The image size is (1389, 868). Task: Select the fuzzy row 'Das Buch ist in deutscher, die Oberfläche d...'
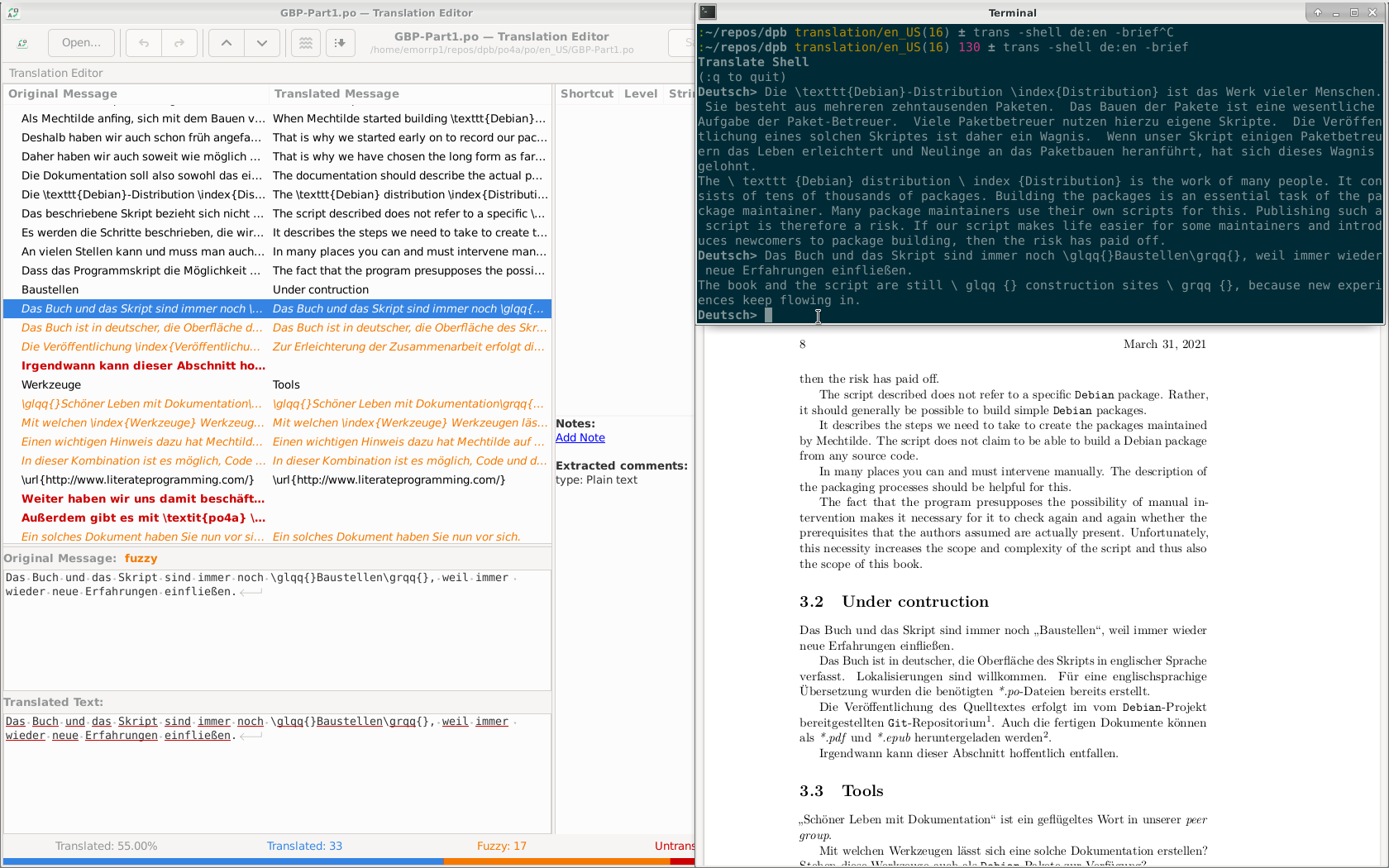277,327
